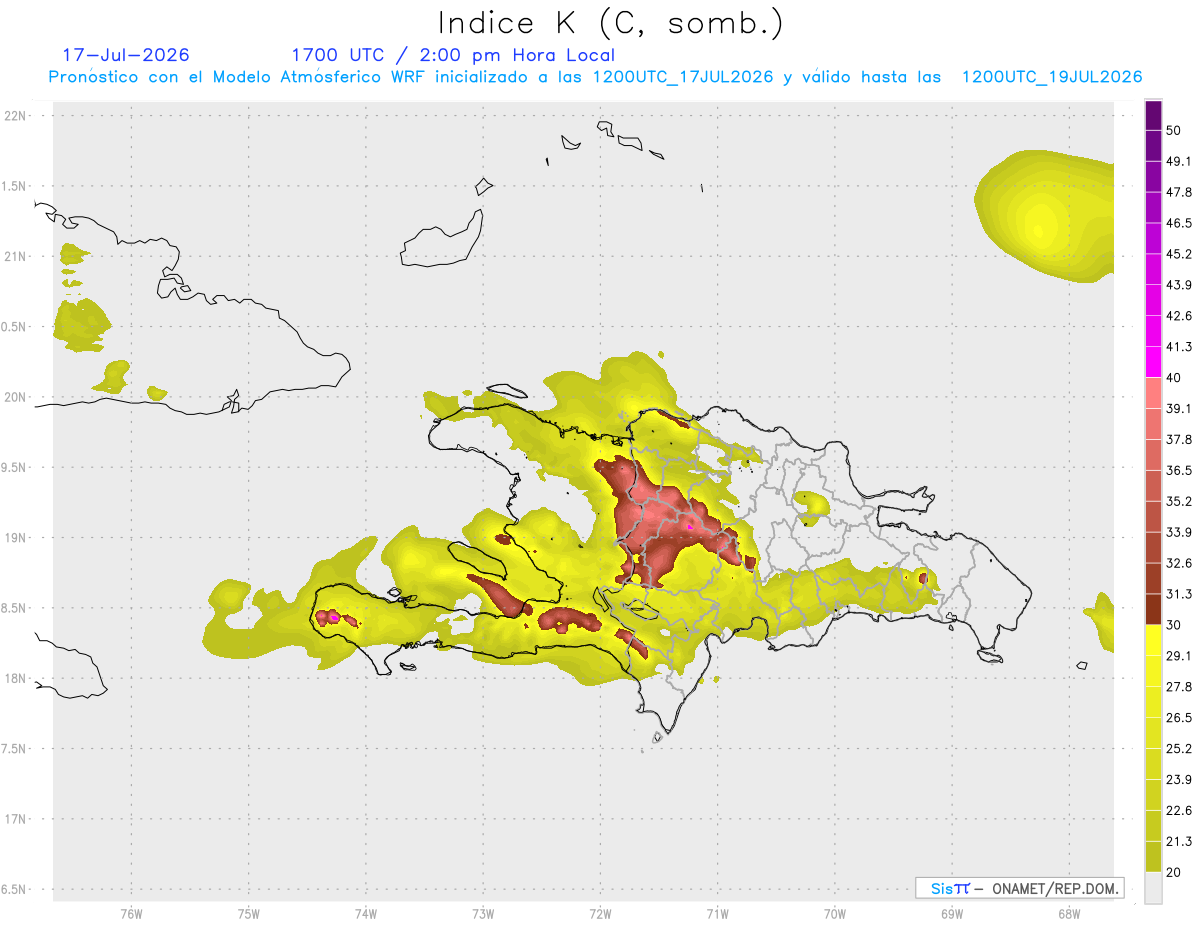This screenshot has height=927, width=1200.
Task: Click the '47.8' color bar value
Action: [x=1179, y=192]
